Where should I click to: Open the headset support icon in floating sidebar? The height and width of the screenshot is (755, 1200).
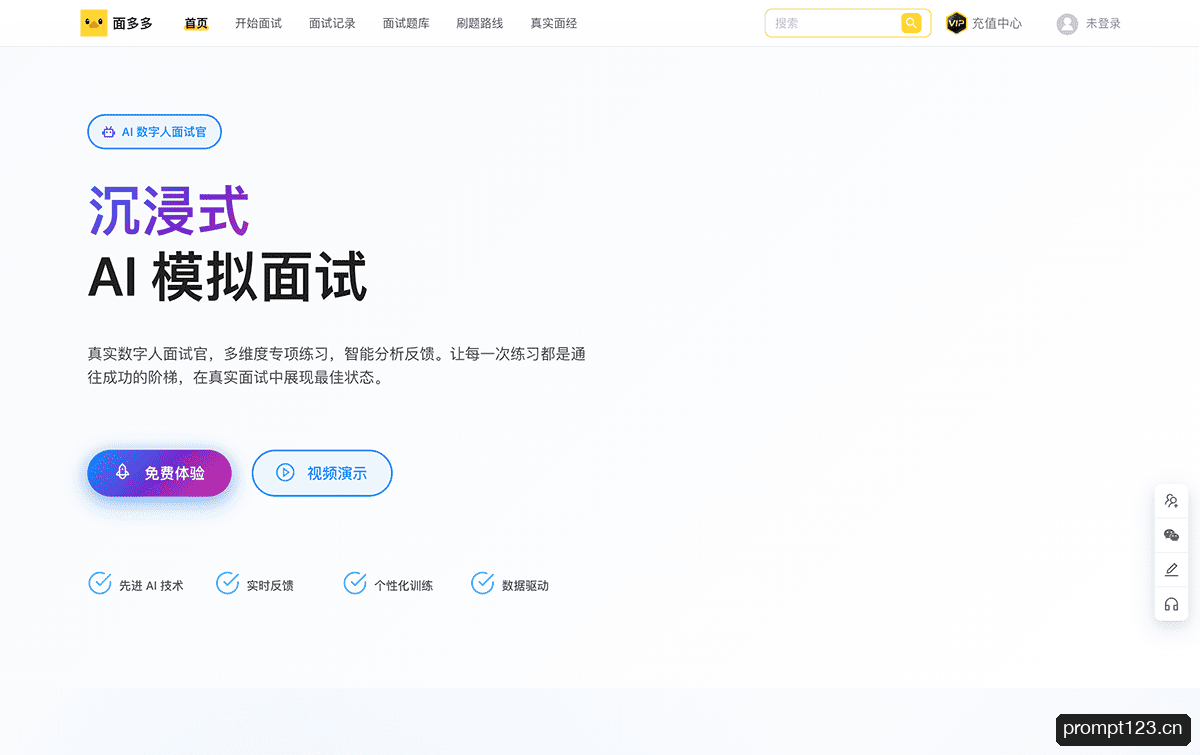click(x=1172, y=604)
